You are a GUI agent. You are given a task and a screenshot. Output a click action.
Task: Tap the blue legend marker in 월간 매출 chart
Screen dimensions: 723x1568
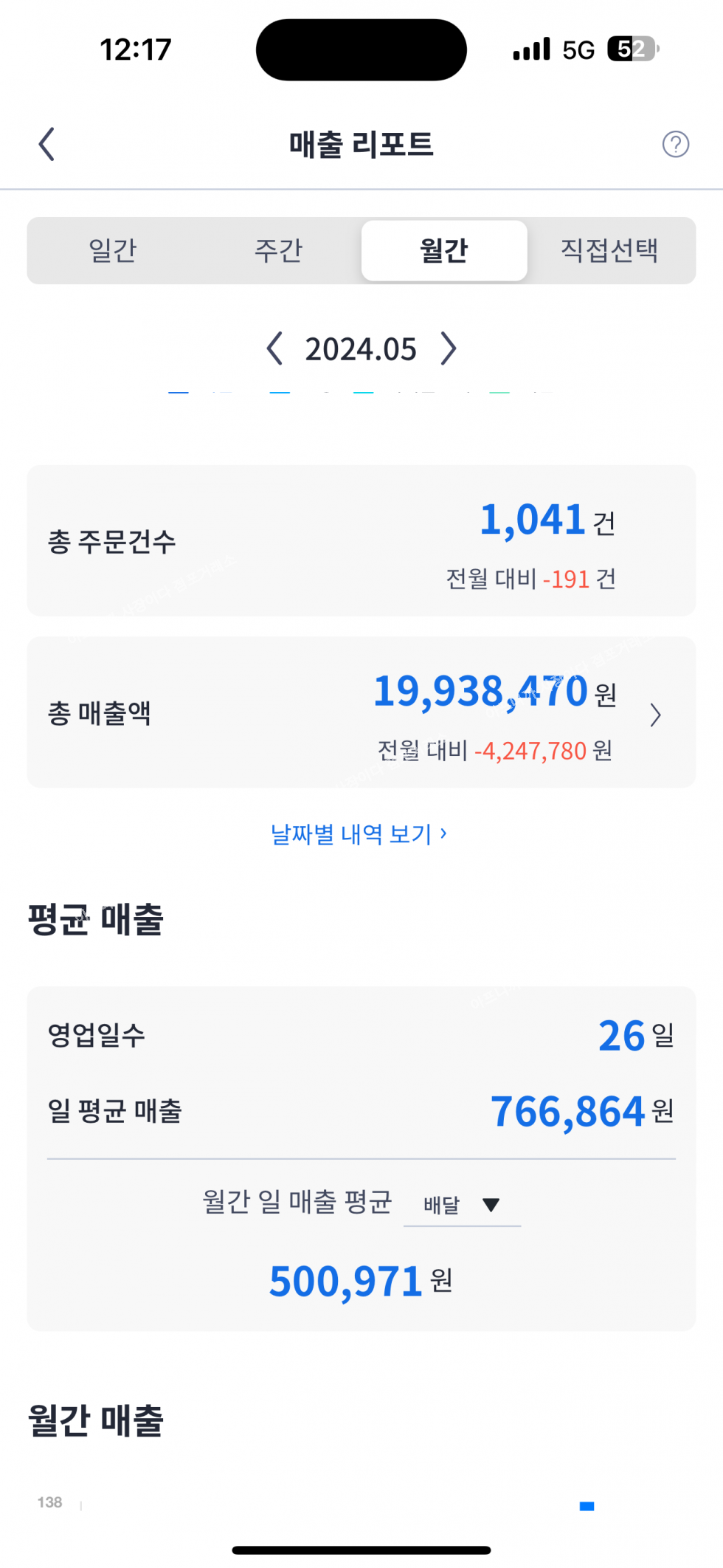point(587,1506)
